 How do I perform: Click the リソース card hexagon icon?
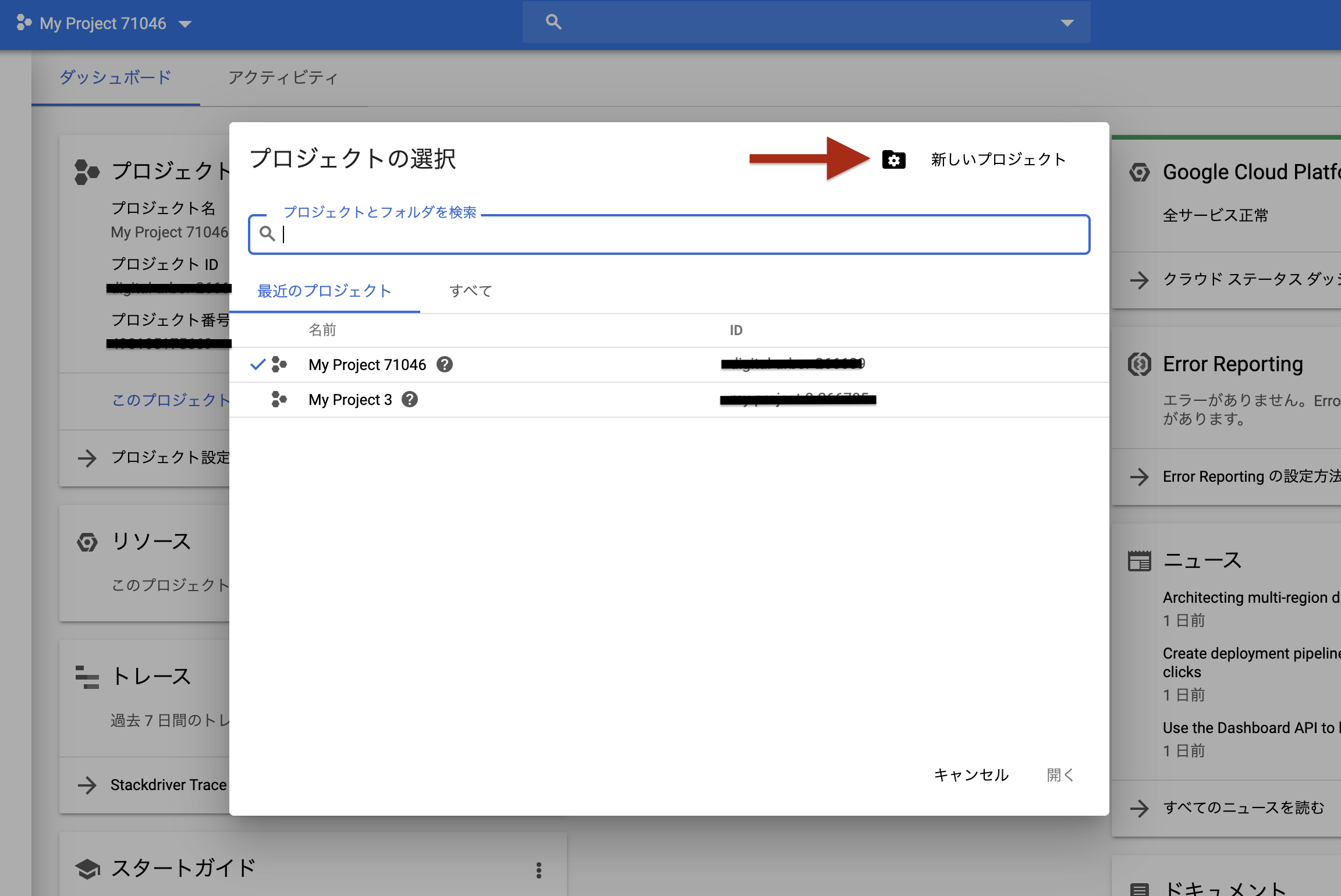point(87,542)
